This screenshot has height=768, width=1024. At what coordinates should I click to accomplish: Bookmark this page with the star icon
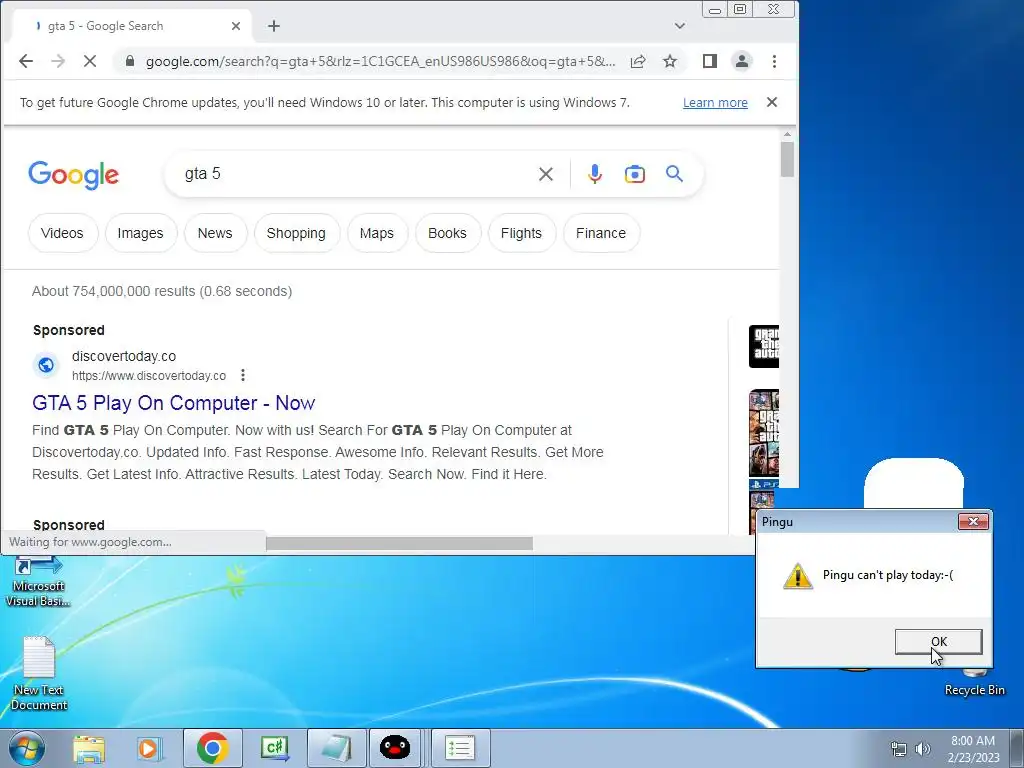[669, 61]
